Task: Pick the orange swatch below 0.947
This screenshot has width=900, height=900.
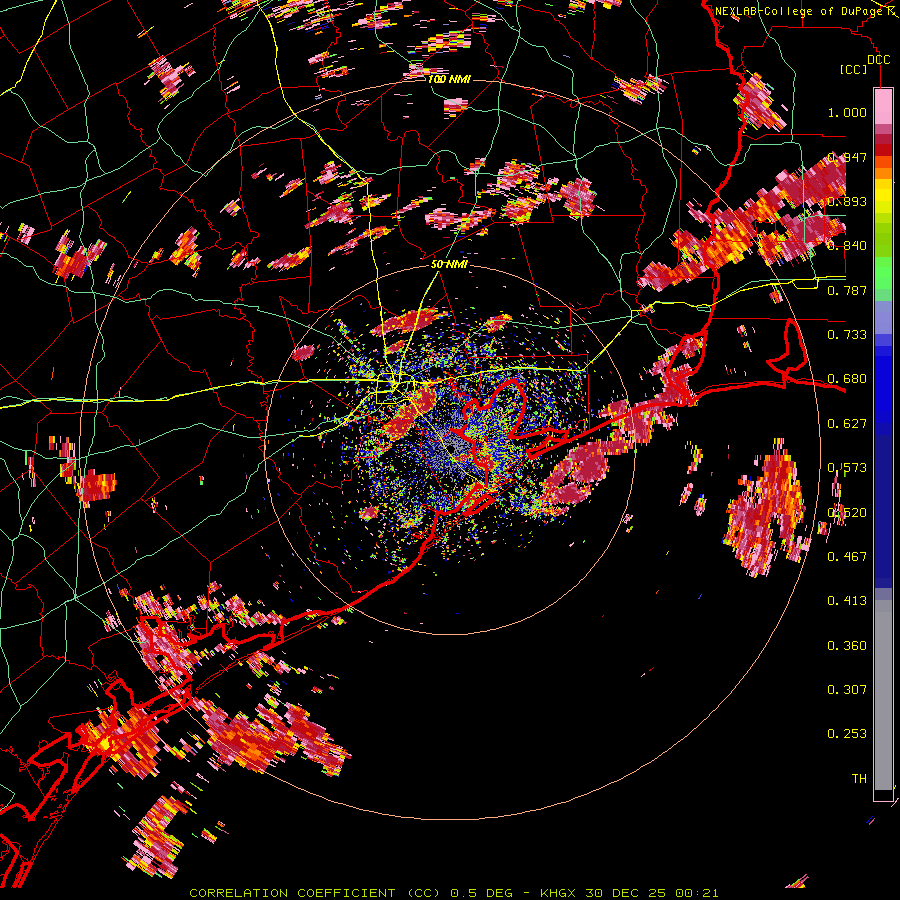Action: [883, 173]
